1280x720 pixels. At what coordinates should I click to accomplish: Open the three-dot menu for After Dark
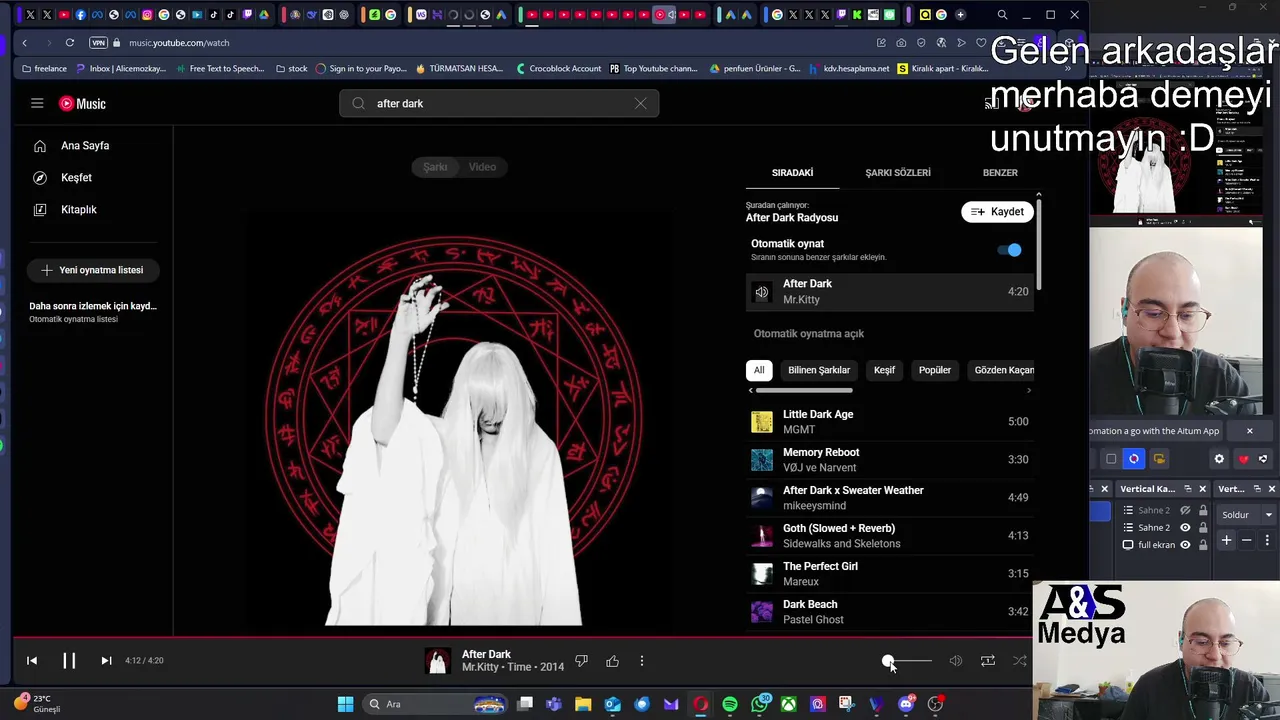(642, 661)
